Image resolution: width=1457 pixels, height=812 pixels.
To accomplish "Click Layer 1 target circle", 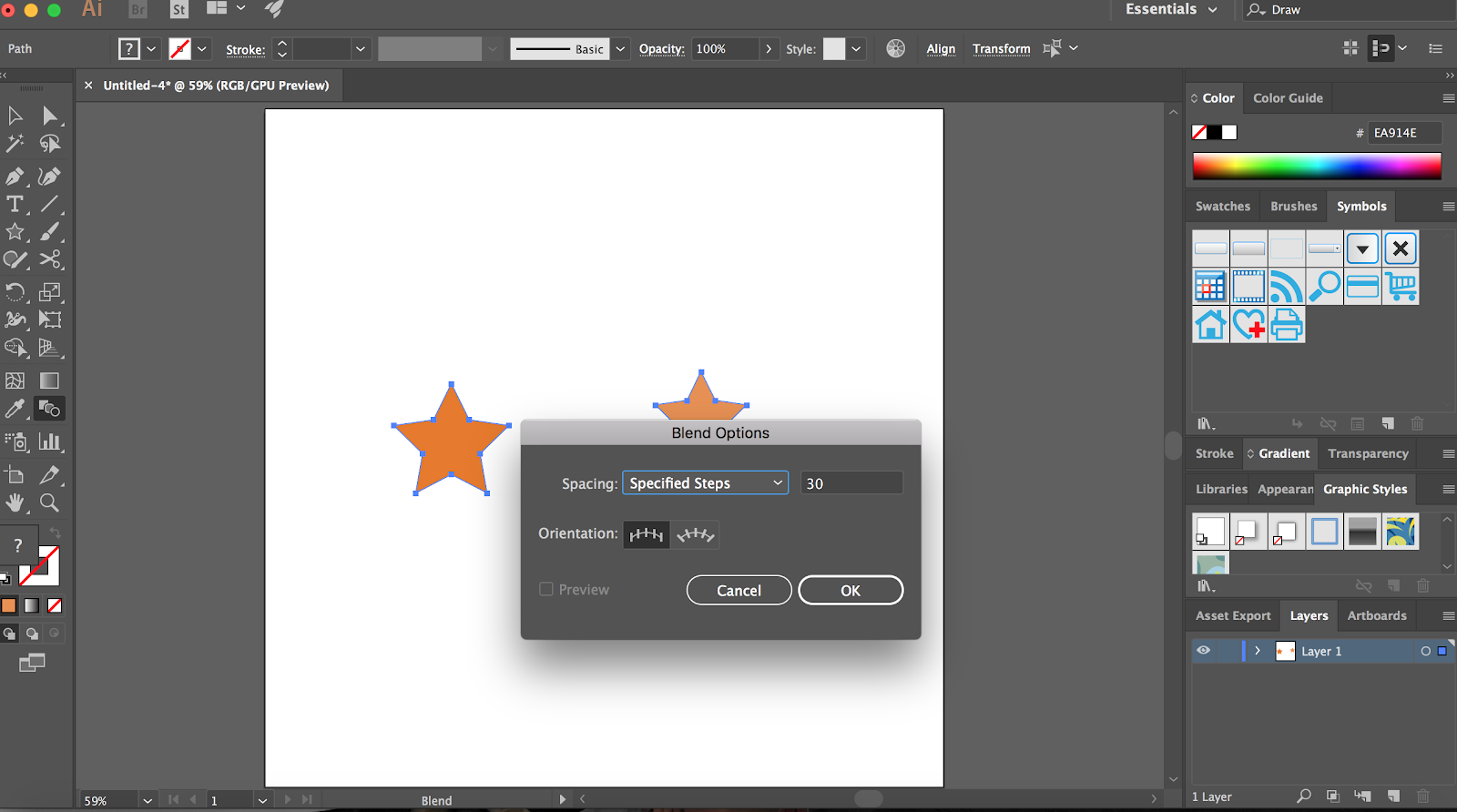I will (1425, 651).
